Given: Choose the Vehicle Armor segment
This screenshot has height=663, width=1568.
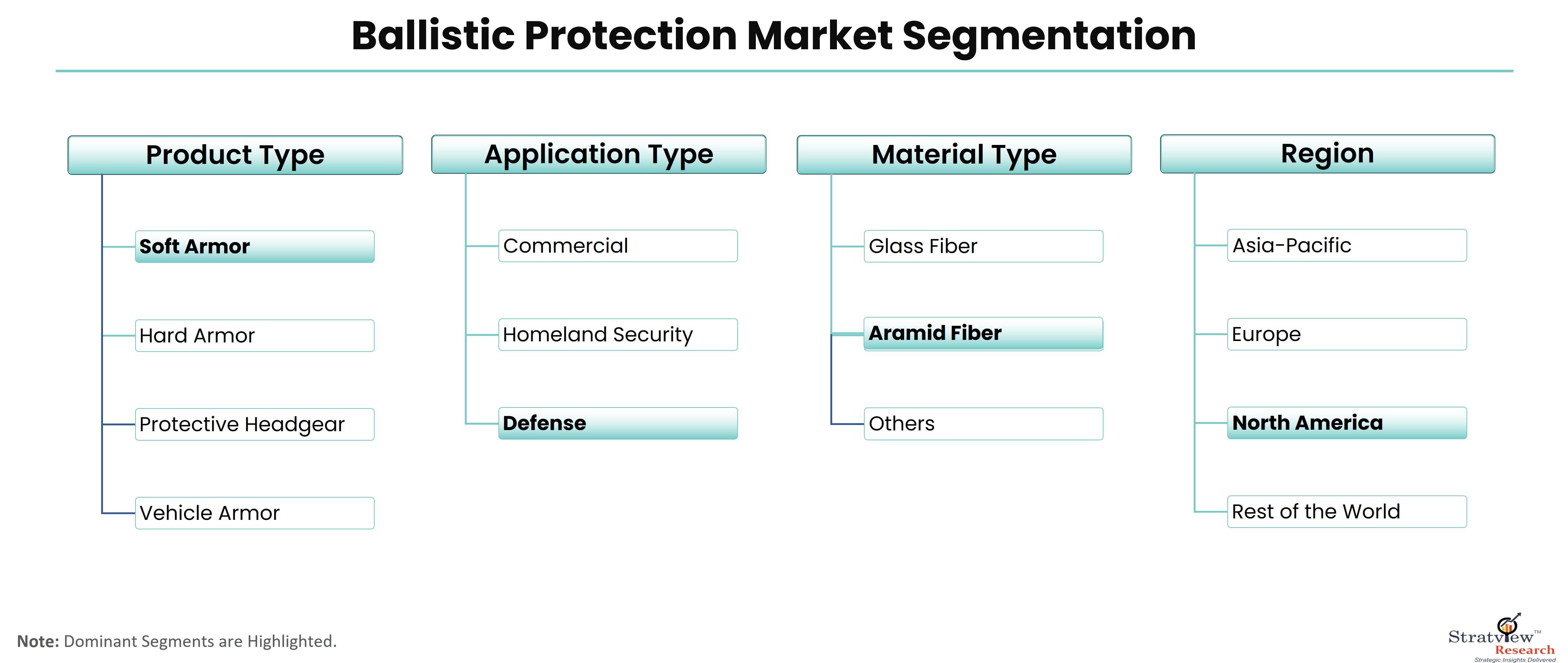Looking at the screenshot, I should tap(255, 513).
